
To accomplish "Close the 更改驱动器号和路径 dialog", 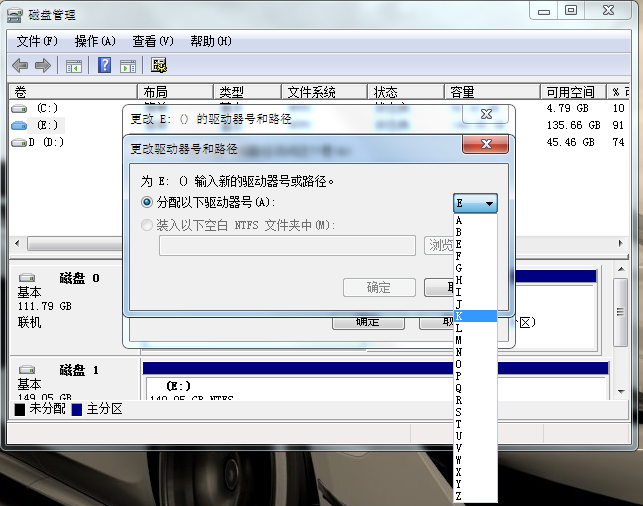I will (x=486, y=144).
